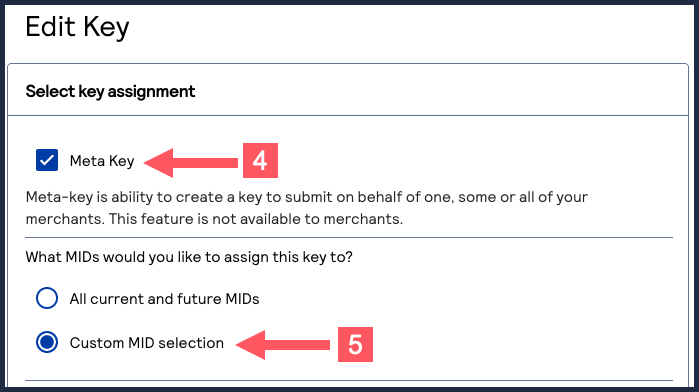Click the All current and future MIDs label
The height and width of the screenshot is (392, 699).
click(x=164, y=299)
